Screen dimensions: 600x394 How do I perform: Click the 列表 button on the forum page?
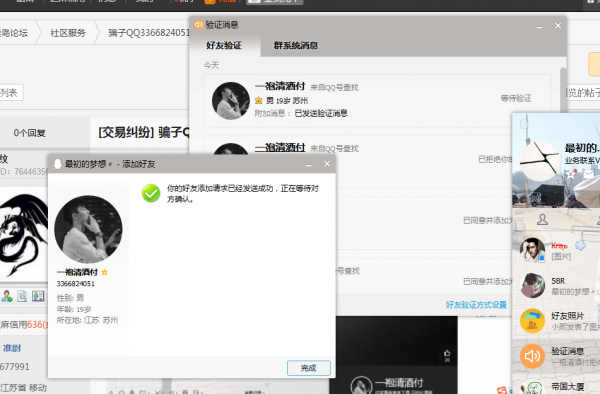(10, 93)
